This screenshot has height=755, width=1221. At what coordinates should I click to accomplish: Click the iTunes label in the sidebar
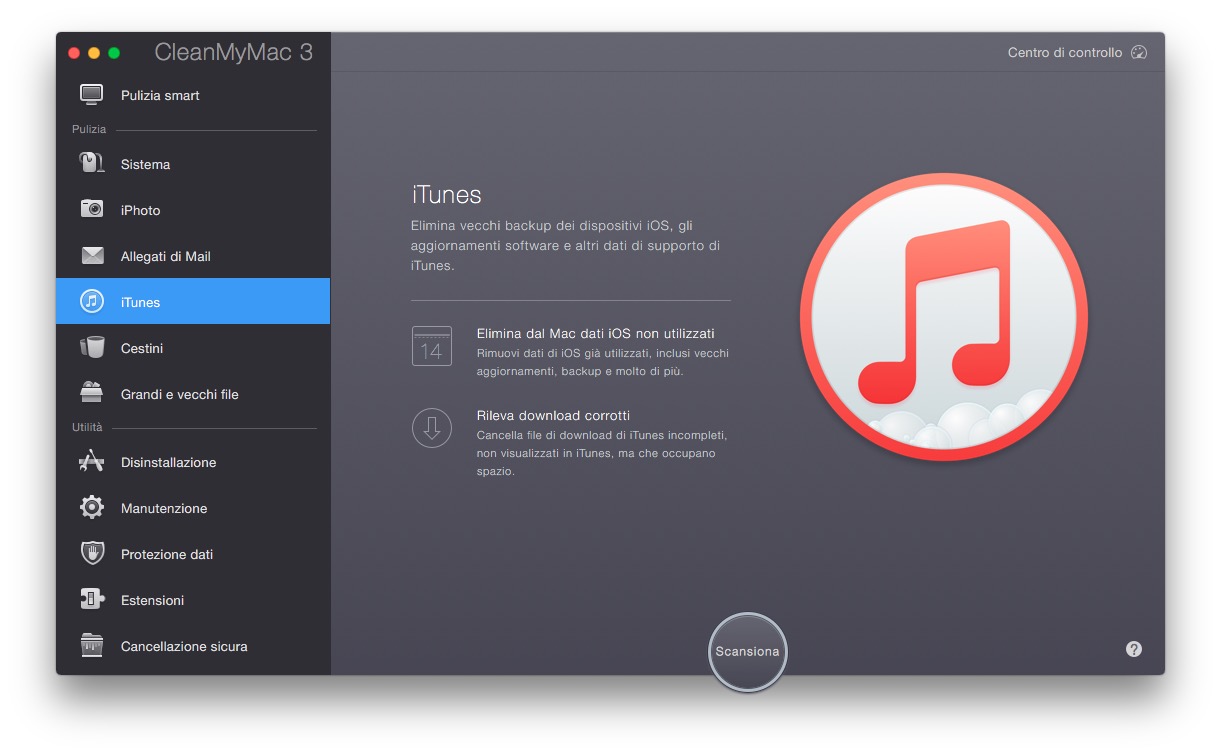point(140,302)
